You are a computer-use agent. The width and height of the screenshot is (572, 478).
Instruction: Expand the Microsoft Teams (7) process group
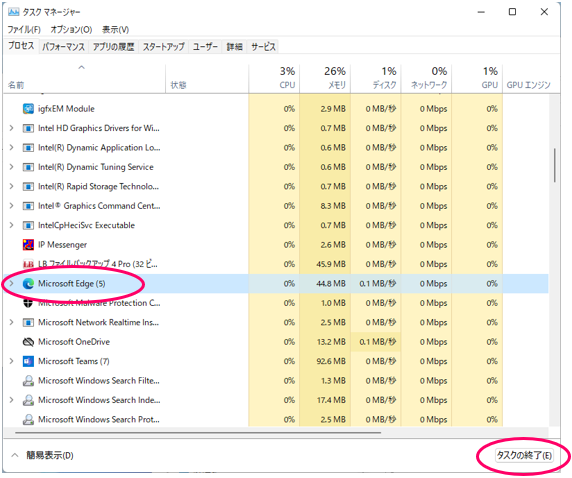pos(11,361)
